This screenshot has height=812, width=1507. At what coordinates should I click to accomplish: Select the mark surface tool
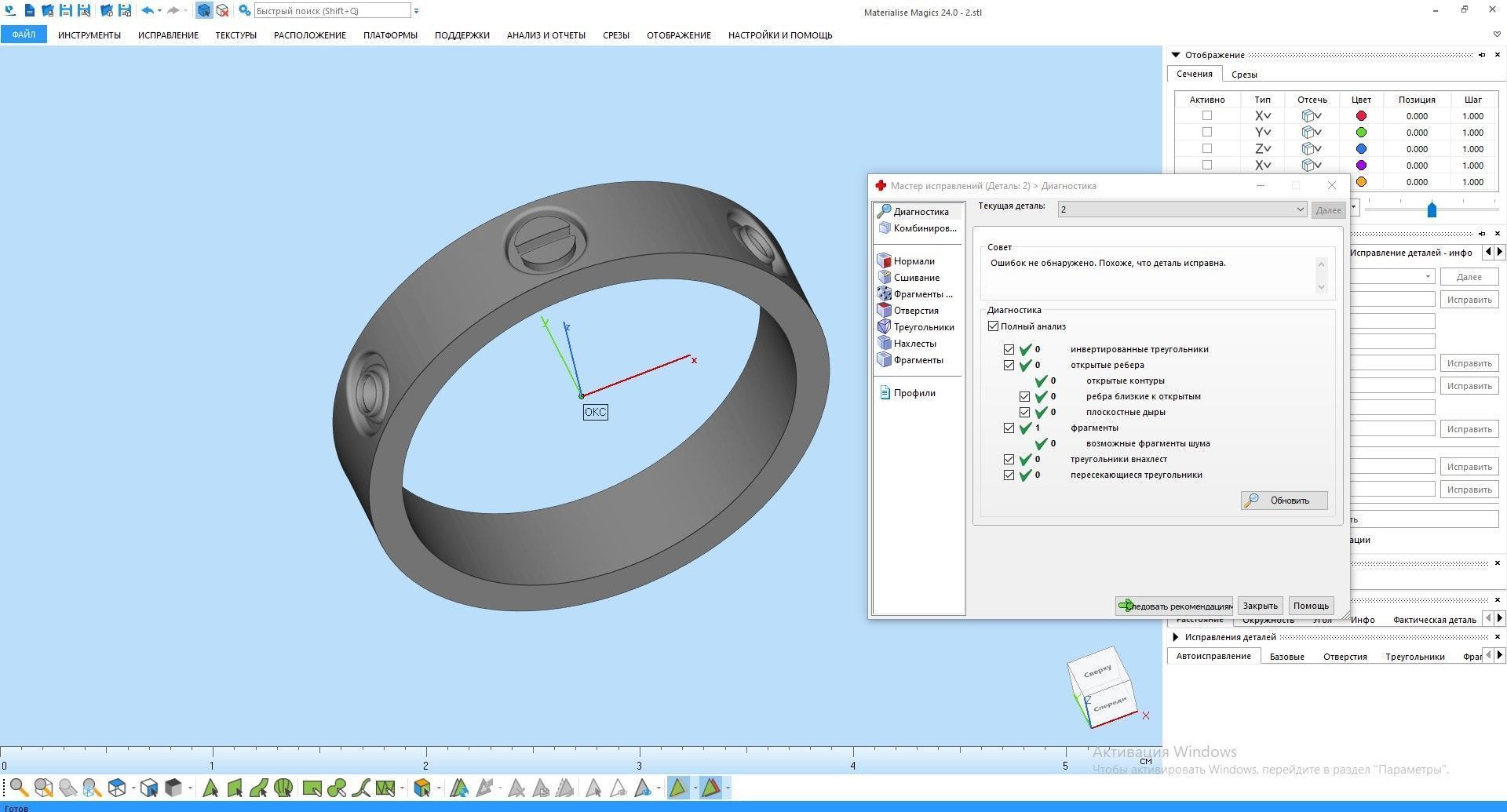[x=259, y=788]
